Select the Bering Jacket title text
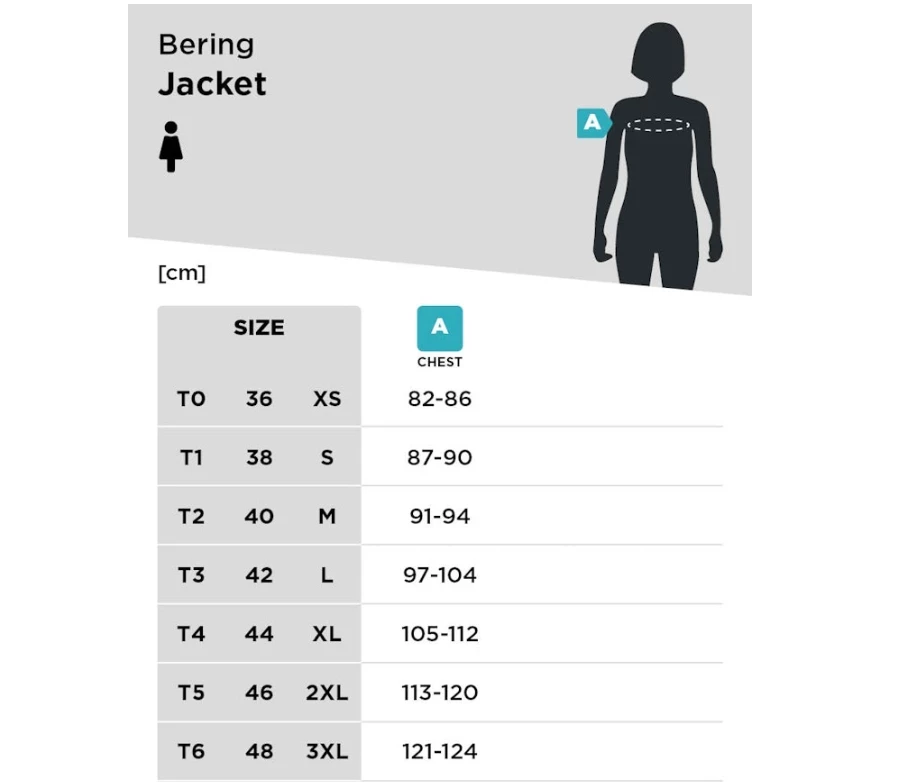The height and width of the screenshot is (782, 910). (x=212, y=64)
